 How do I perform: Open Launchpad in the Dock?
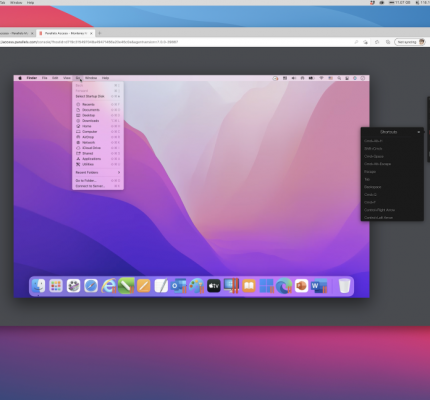pos(56,286)
